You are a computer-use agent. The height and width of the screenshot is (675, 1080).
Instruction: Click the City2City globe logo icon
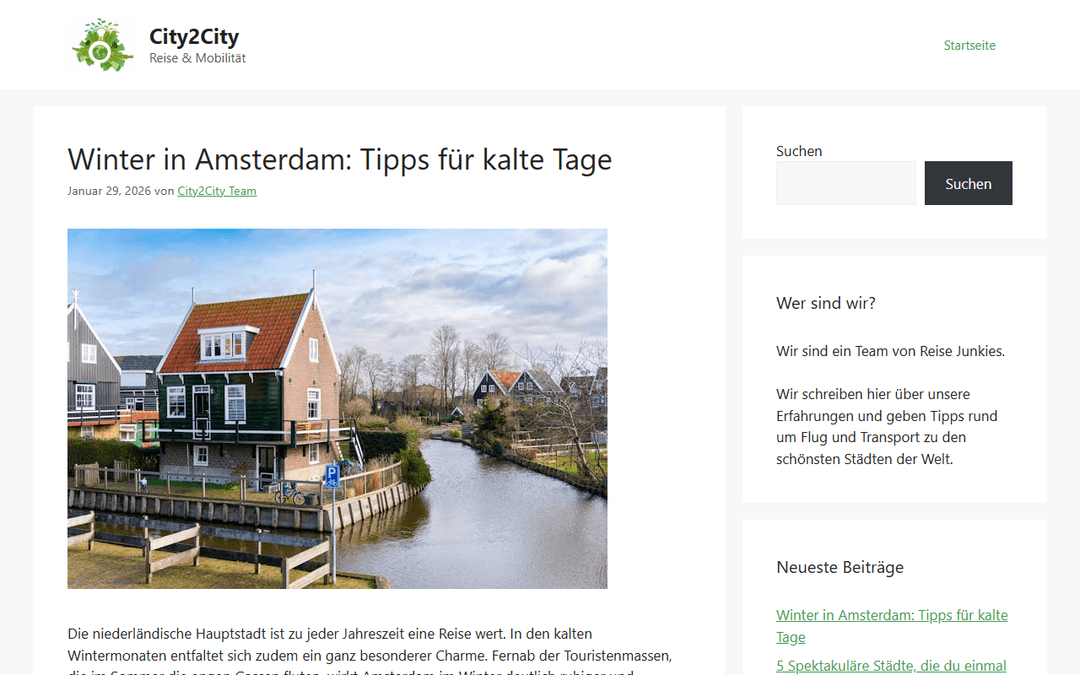pos(103,45)
